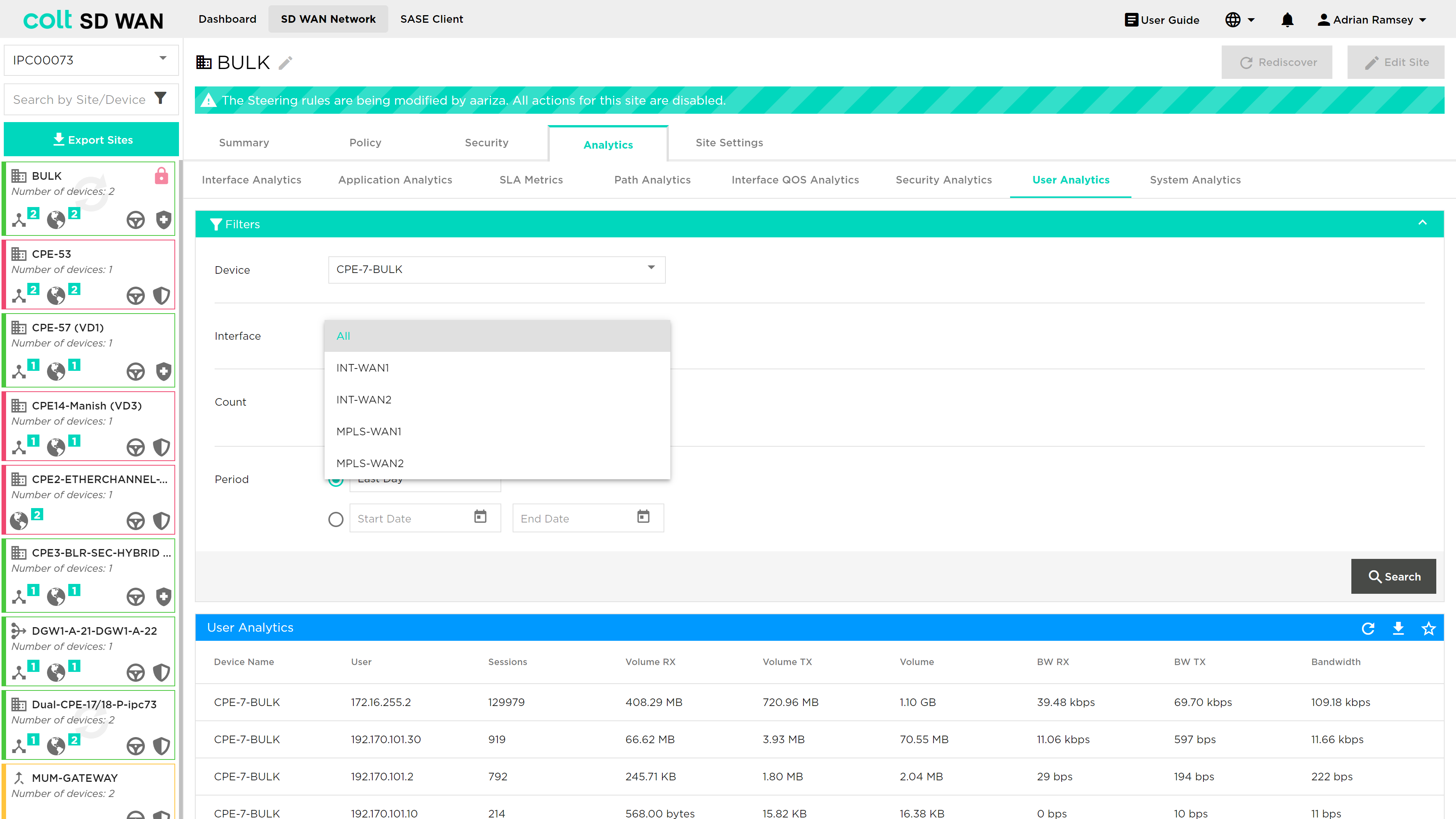Screen dimensions: 1456x819
Task: Favorite the User Analytics panel star
Action: (x=1428, y=628)
